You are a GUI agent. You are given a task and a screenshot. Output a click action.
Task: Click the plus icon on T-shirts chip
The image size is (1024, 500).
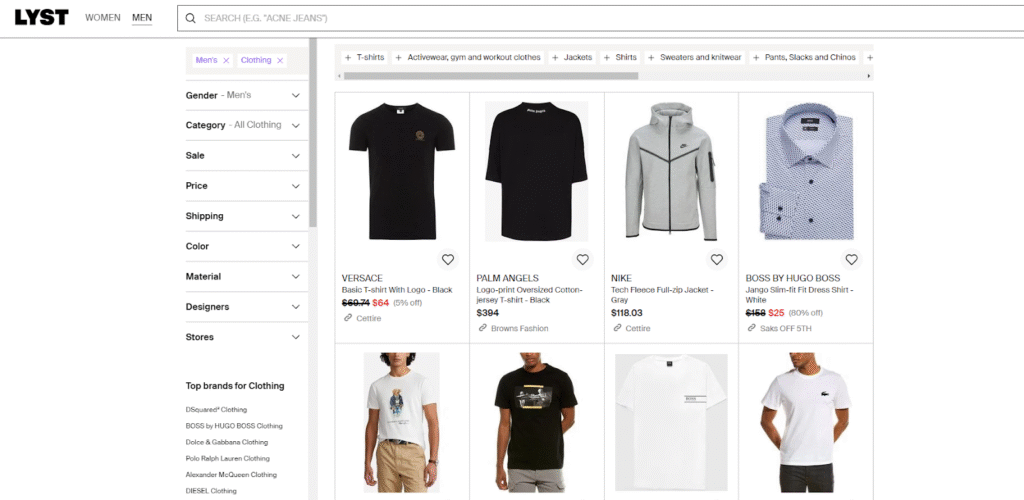pyautogui.click(x=348, y=57)
